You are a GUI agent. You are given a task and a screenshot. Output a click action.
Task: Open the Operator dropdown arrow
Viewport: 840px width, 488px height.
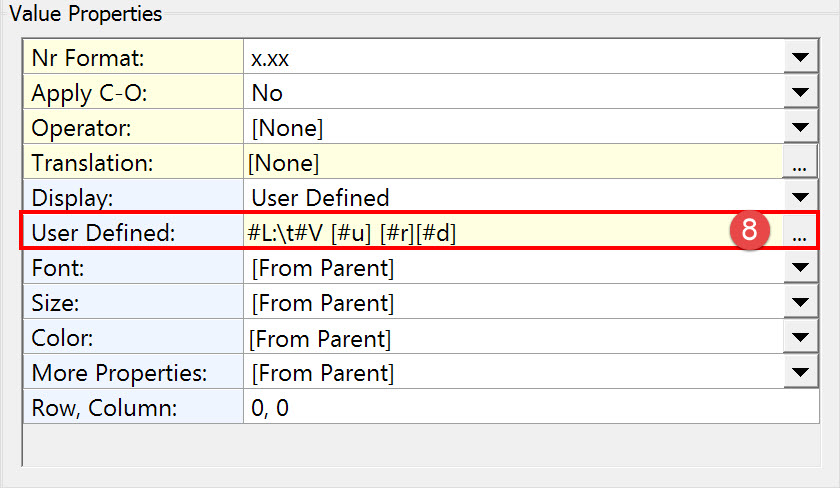(x=799, y=128)
